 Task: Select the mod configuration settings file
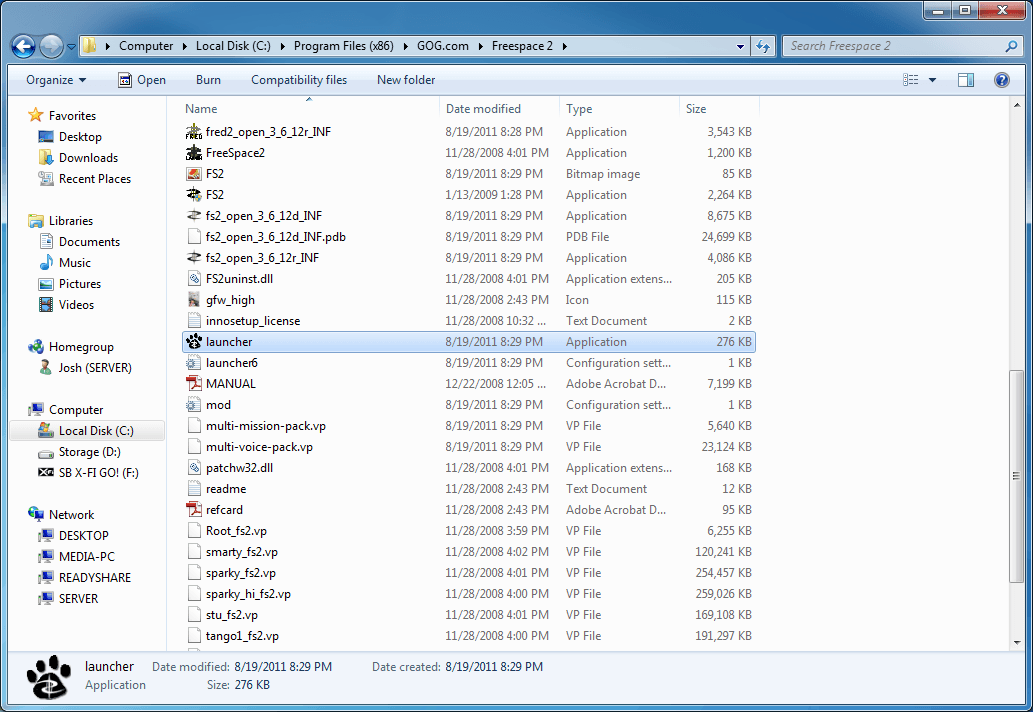(468, 404)
